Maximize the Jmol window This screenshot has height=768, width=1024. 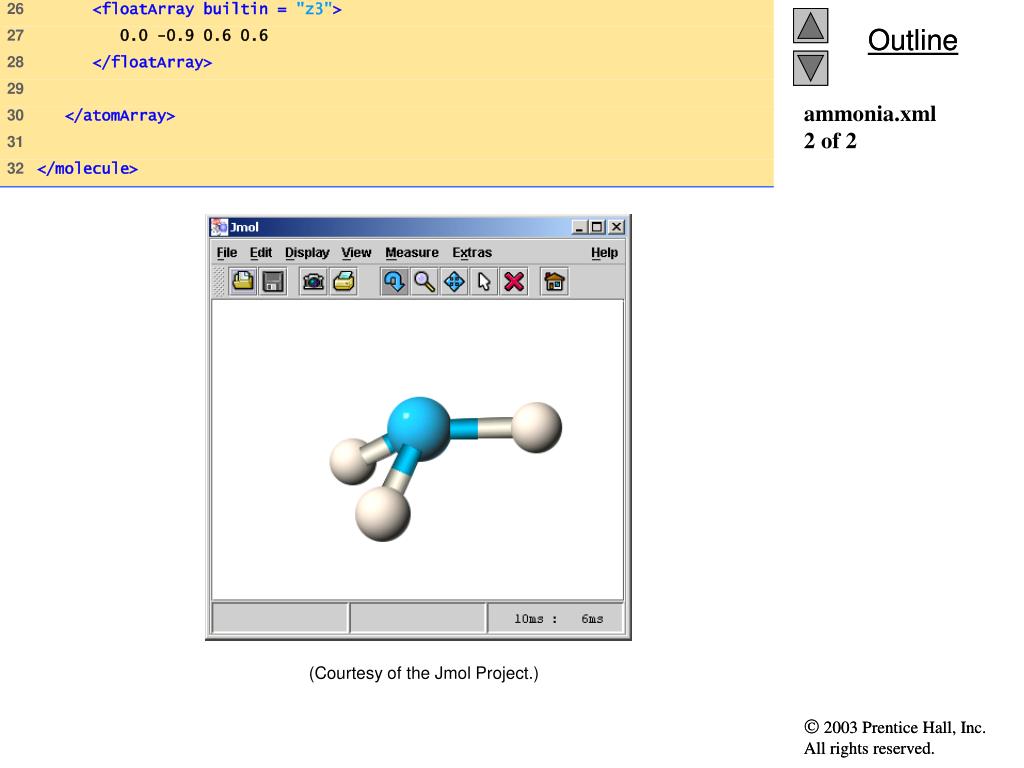pyautogui.click(x=596, y=227)
